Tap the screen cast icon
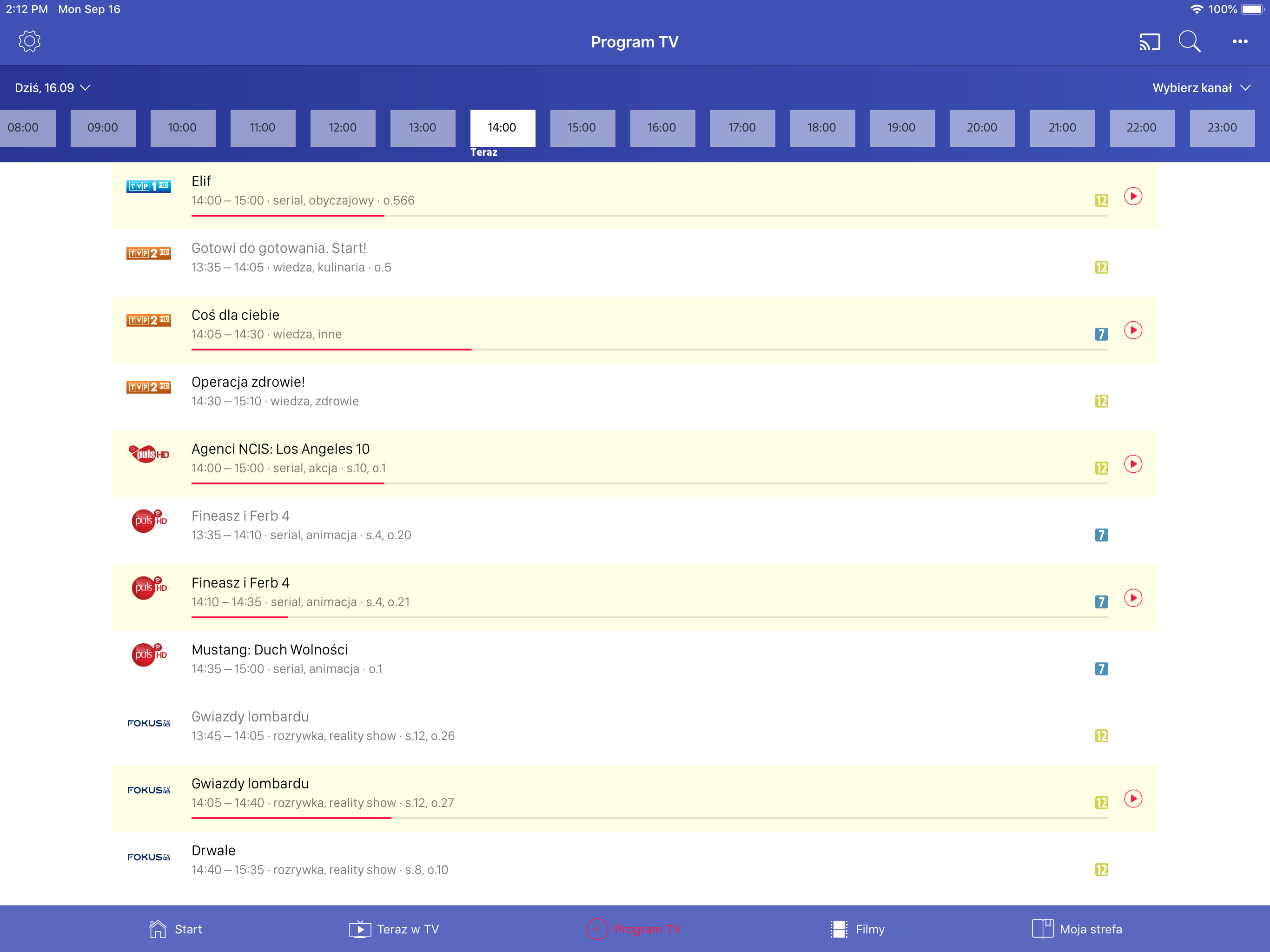Viewport: 1270px width, 952px height. coord(1150,42)
